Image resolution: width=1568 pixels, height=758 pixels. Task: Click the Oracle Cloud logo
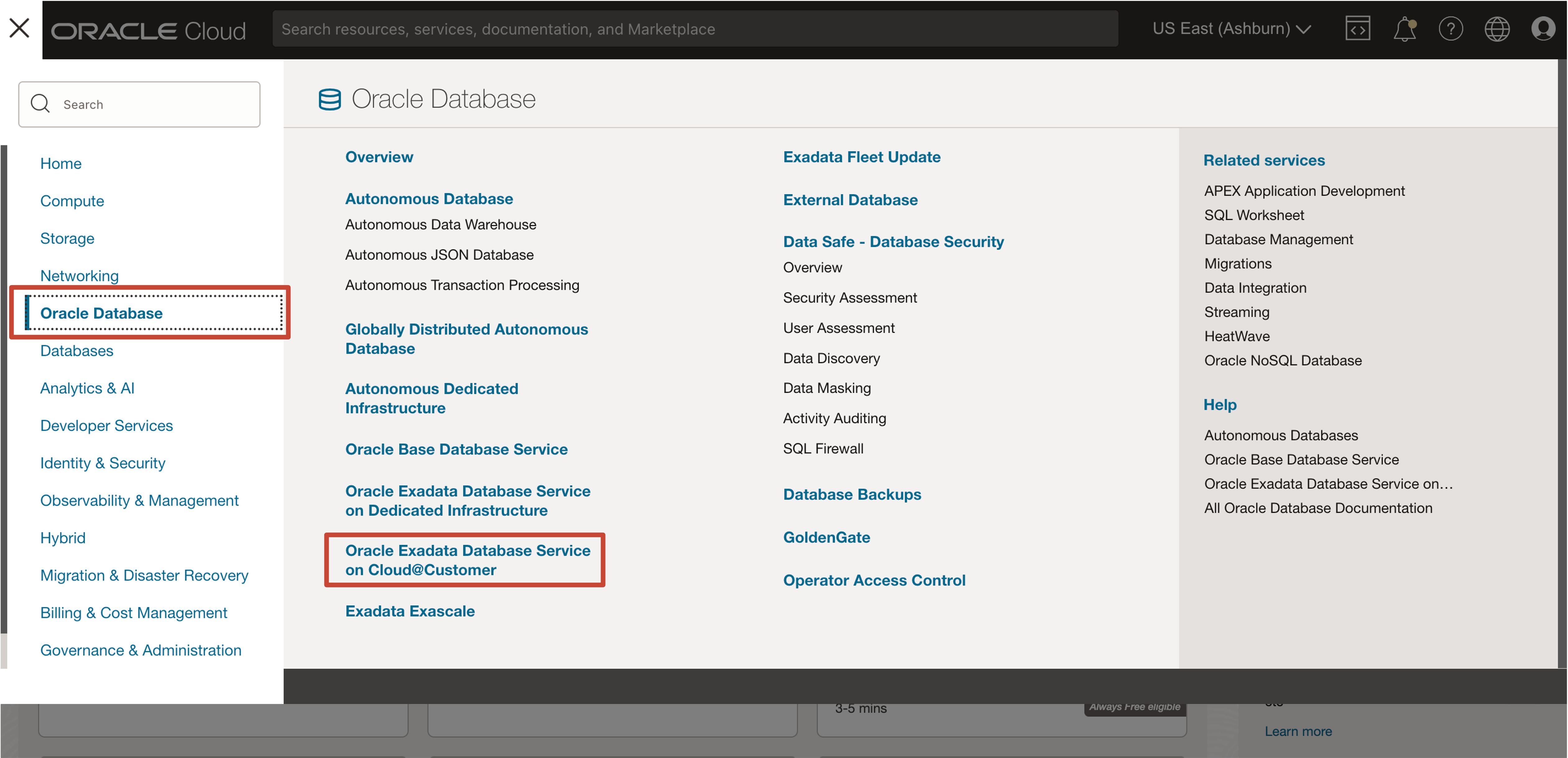pyautogui.click(x=148, y=30)
